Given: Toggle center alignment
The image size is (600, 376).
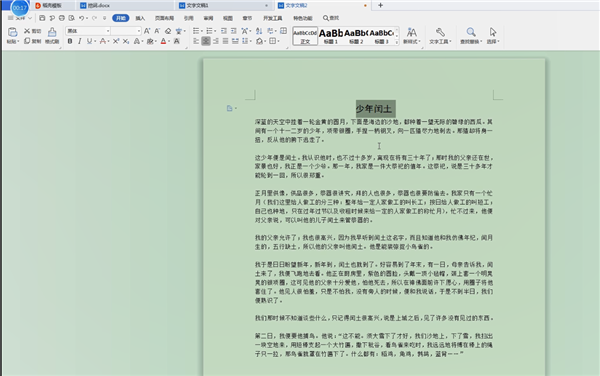Looking at the screenshot, I should click(x=206, y=41).
